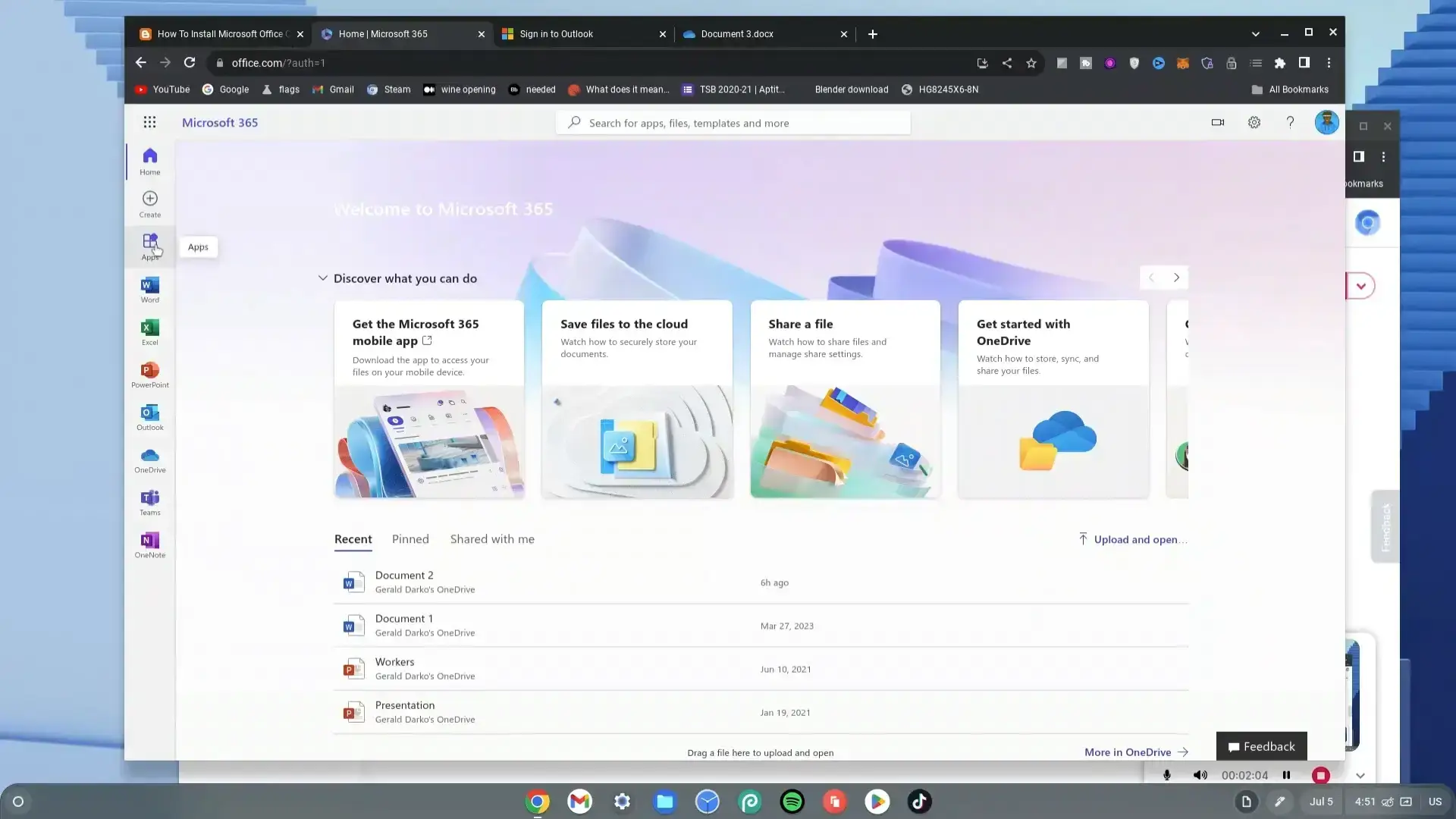Open OneDrive from the sidebar
Screen dimensions: 1456x819
coord(149,459)
